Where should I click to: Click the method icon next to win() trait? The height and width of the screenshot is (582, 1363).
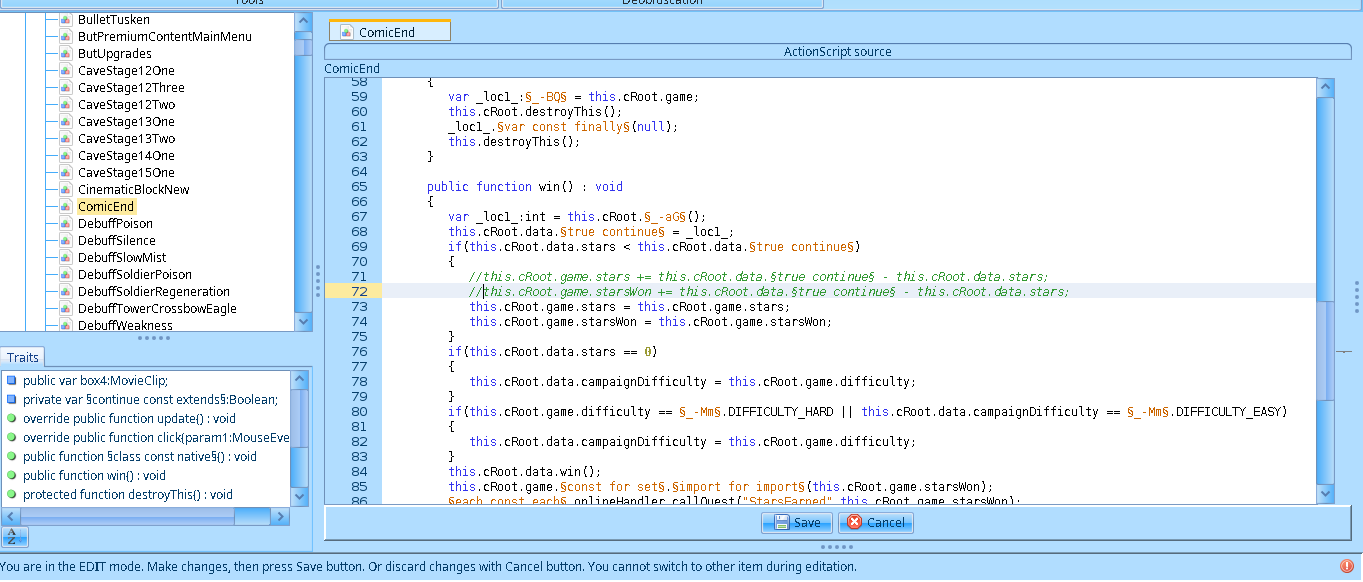11,476
